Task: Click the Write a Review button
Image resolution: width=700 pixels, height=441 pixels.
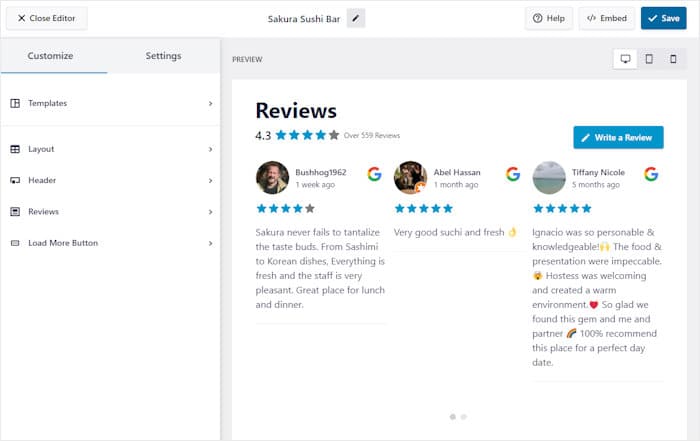Action: tap(618, 137)
